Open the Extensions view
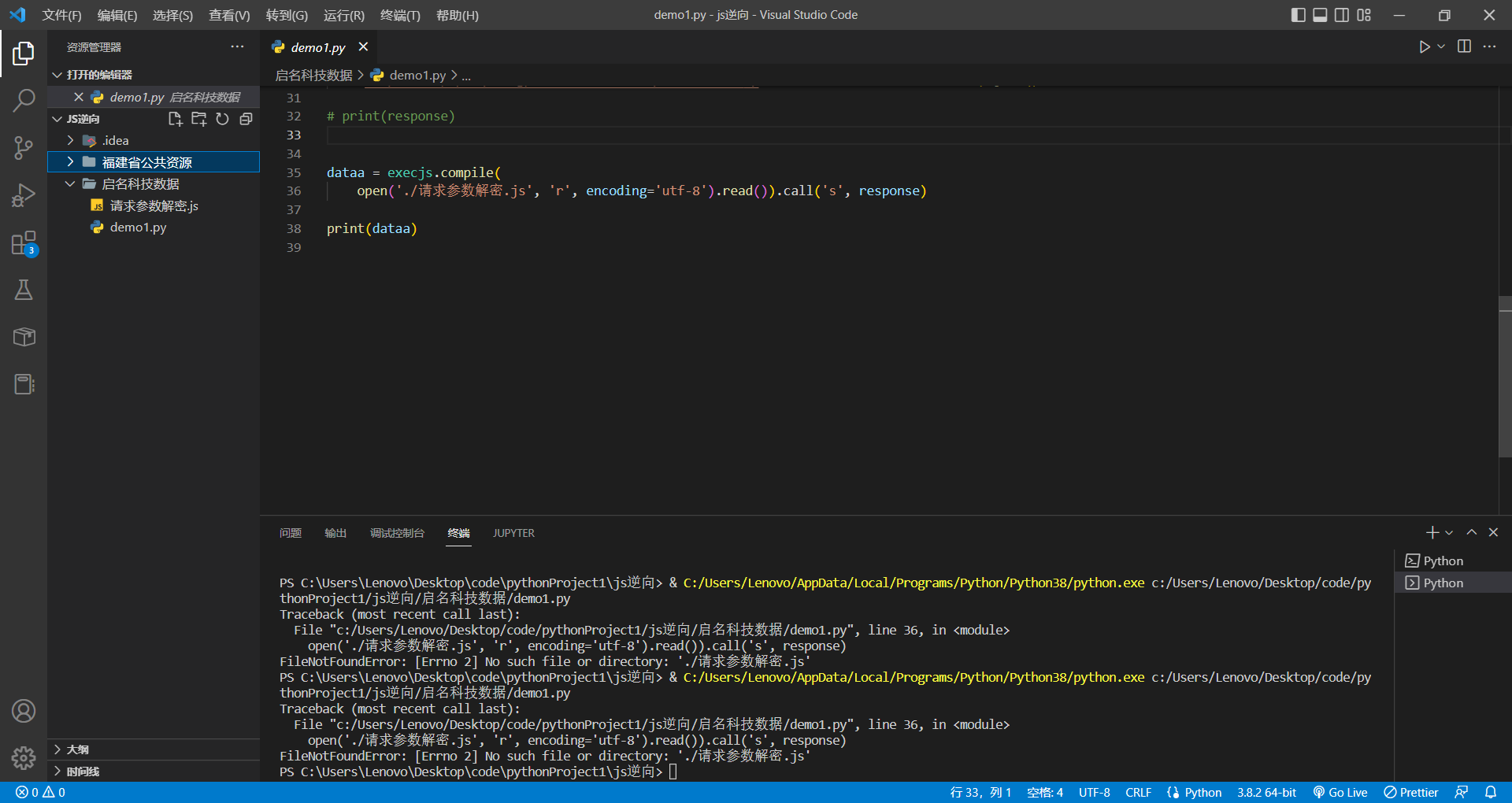 24,243
